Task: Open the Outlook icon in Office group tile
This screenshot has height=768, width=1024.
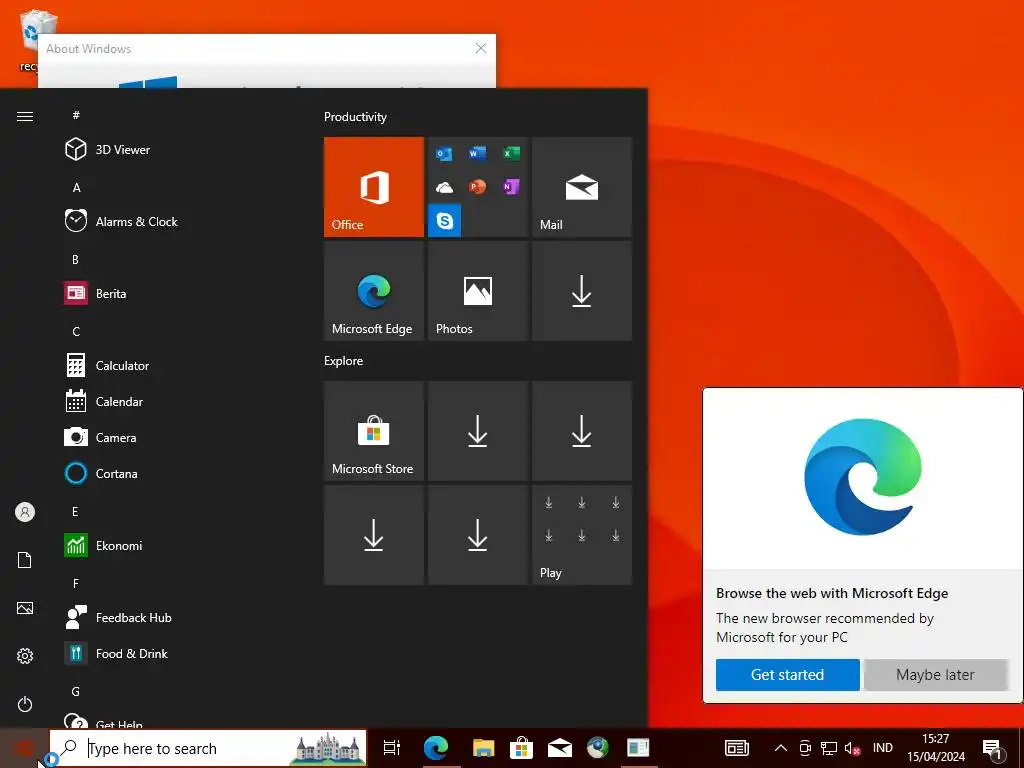Action: pos(444,153)
